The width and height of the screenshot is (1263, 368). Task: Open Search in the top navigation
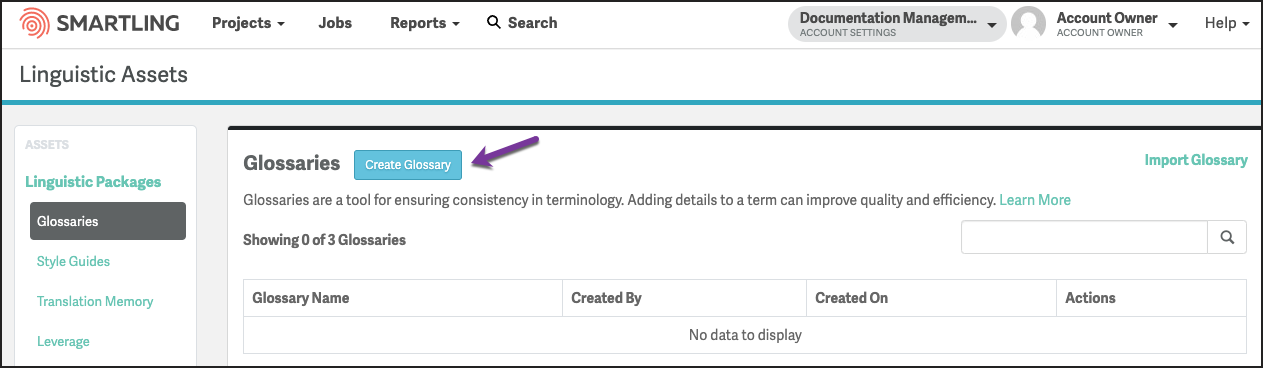coord(522,23)
